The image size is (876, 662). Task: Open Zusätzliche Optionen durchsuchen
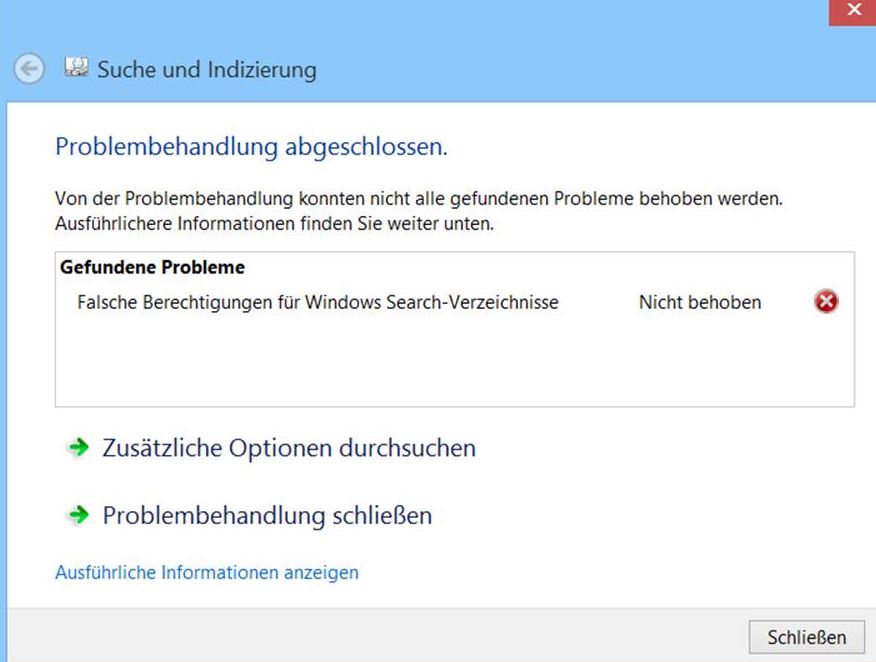click(x=289, y=448)
